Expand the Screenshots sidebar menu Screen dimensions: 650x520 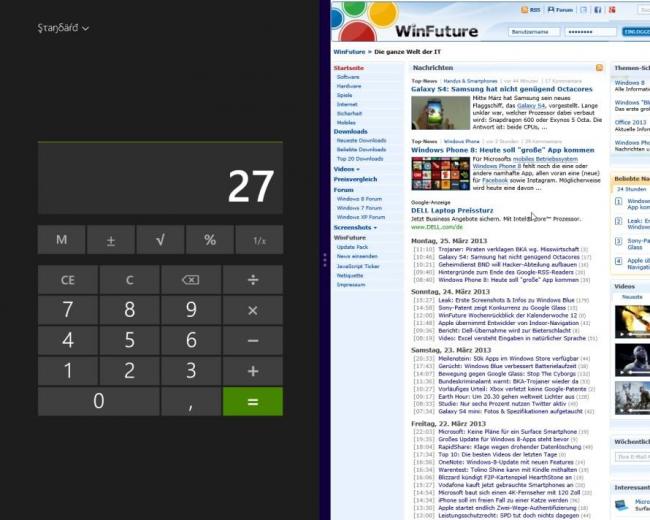pos(355,228)
